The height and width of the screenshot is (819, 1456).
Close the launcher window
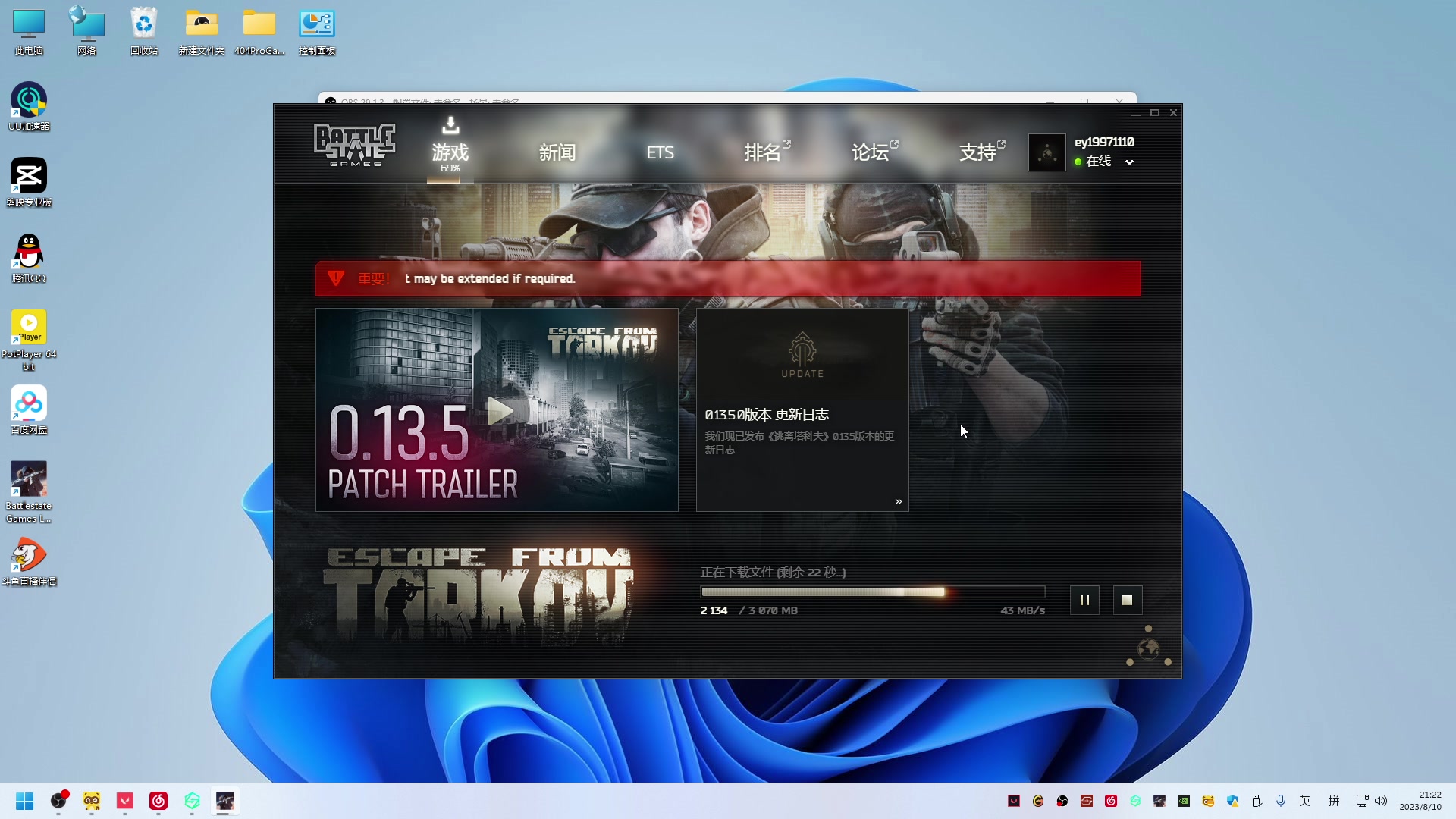(x=1173, y=113)
